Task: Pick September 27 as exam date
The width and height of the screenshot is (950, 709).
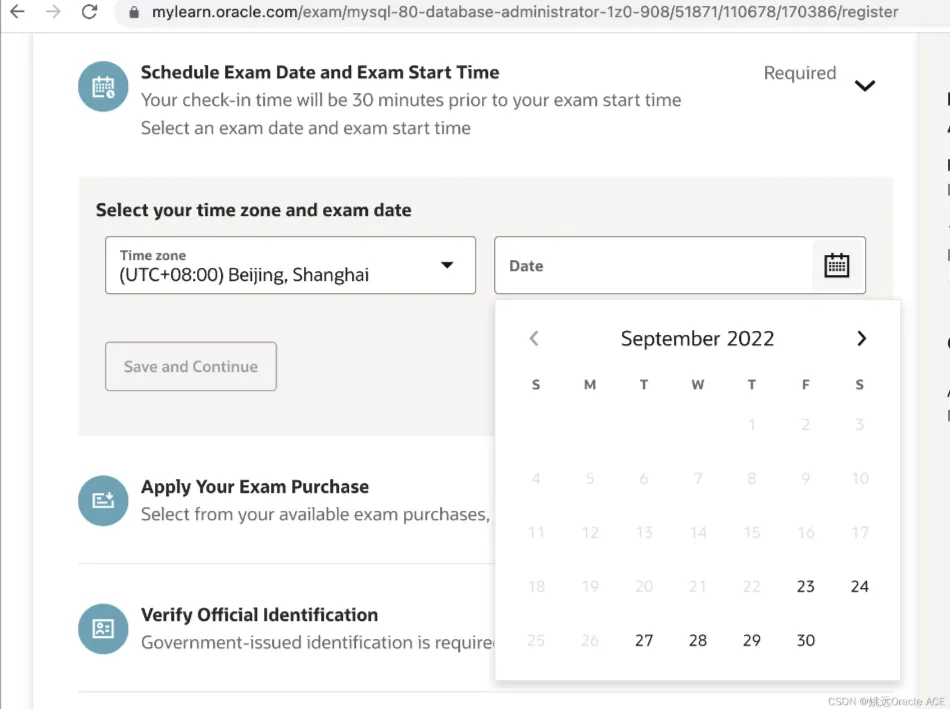Action: pos(643,640)
